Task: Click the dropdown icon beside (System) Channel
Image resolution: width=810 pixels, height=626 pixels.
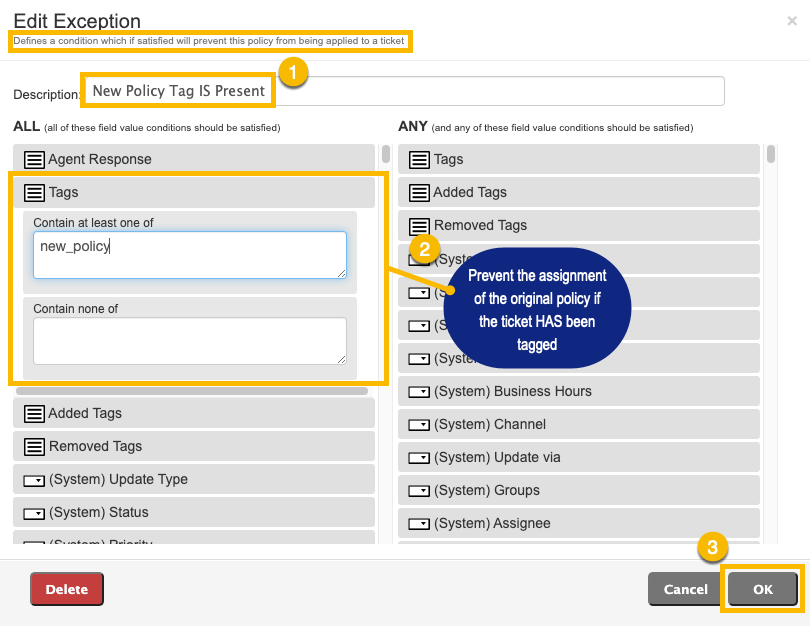Action: click(x=419, y=425)
